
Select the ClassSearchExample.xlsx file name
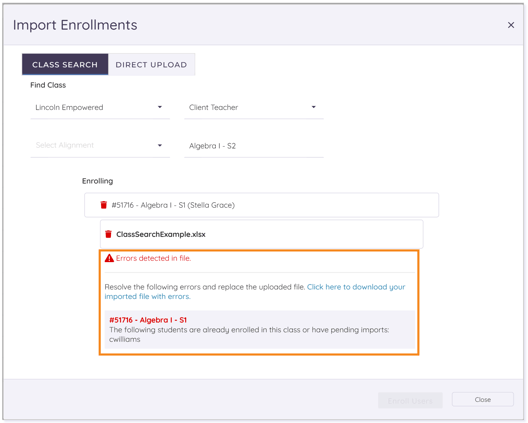click(161, 234)
